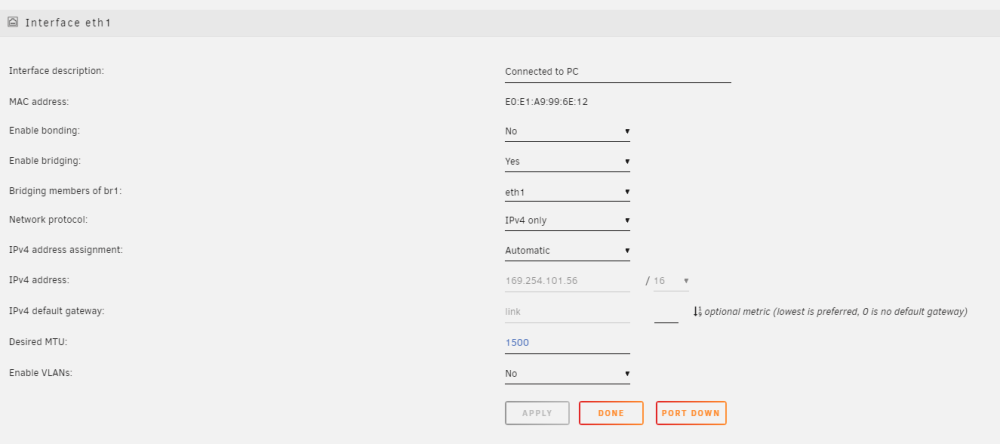
Task: Click the Interface description label
Action: 56,71
